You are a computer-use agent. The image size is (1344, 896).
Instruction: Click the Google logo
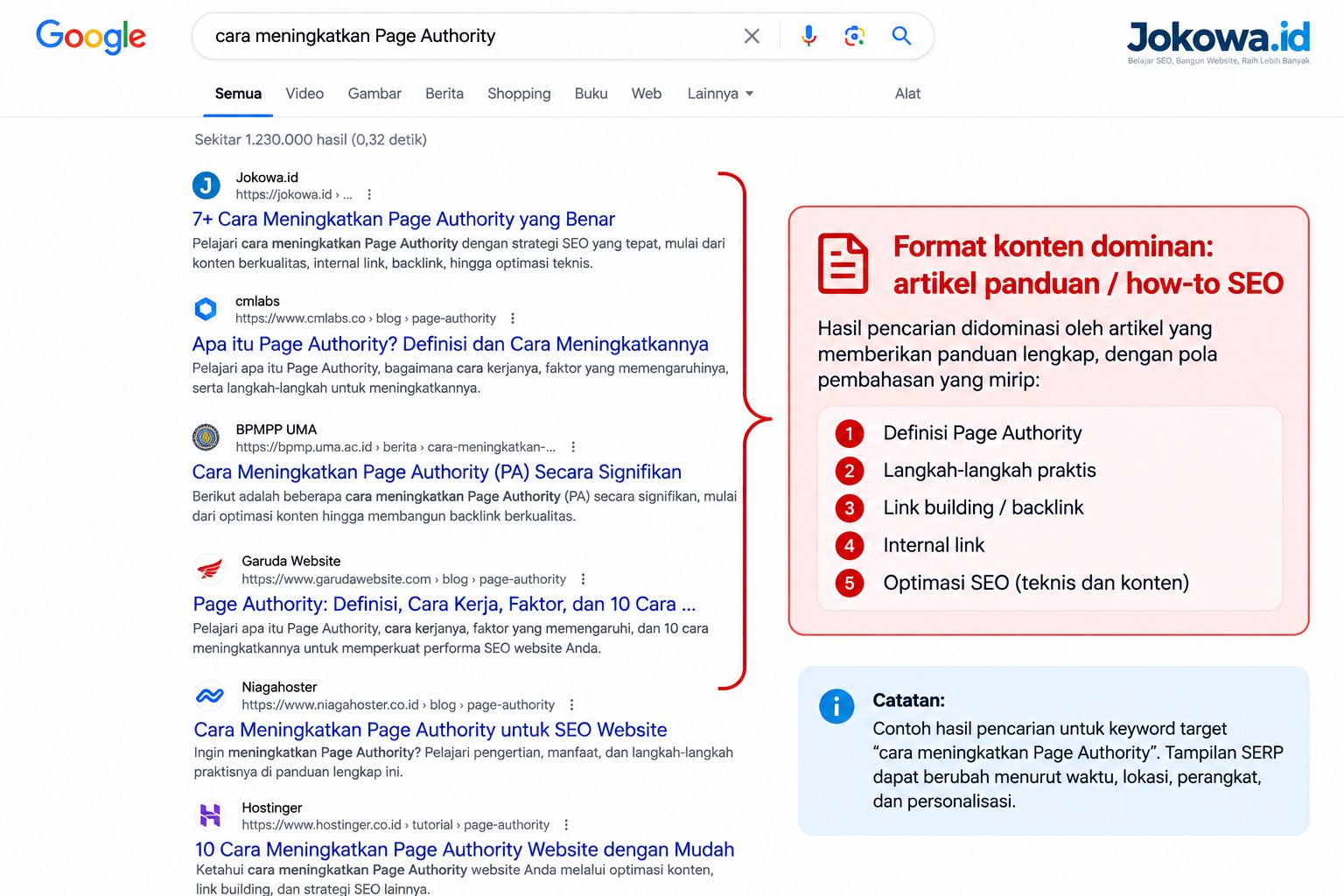91,37
